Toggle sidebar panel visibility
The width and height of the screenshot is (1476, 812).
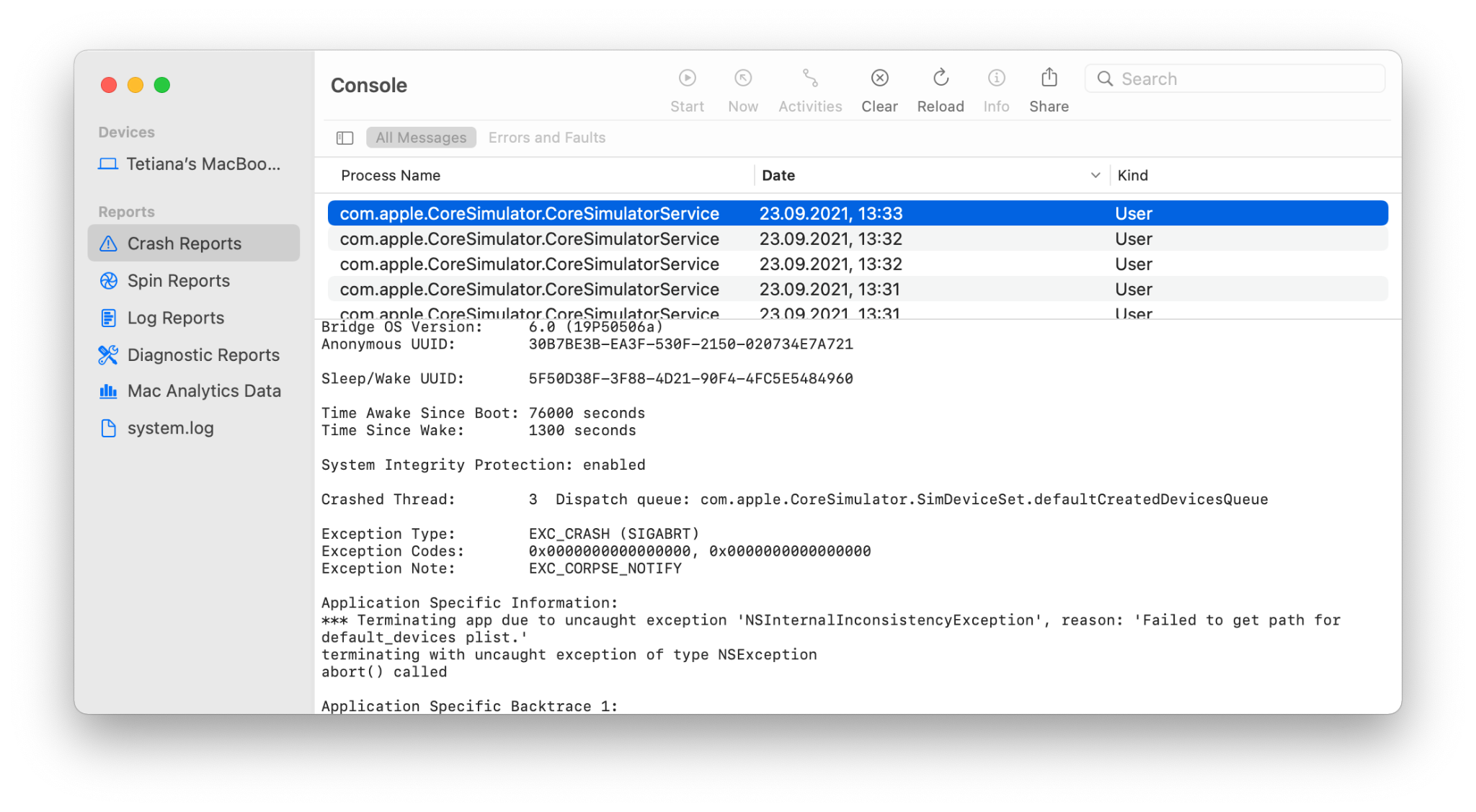coord(346,138)
